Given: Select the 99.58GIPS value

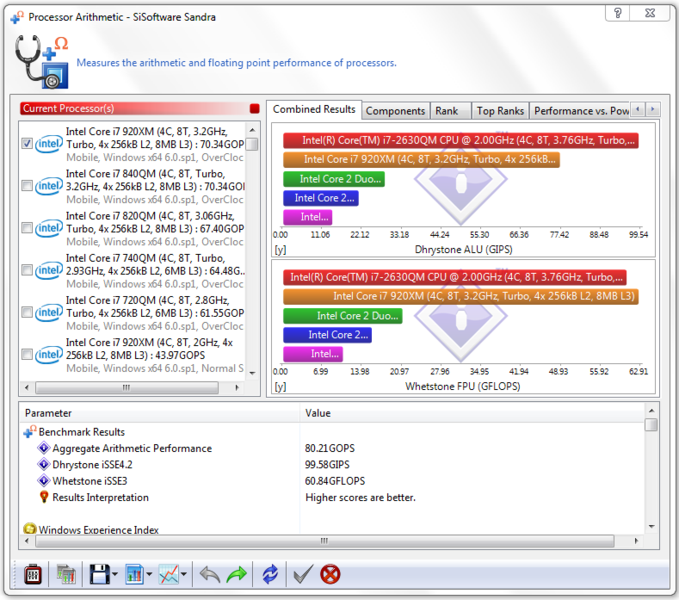Looking at the screenshot, I should coord(327,465).
